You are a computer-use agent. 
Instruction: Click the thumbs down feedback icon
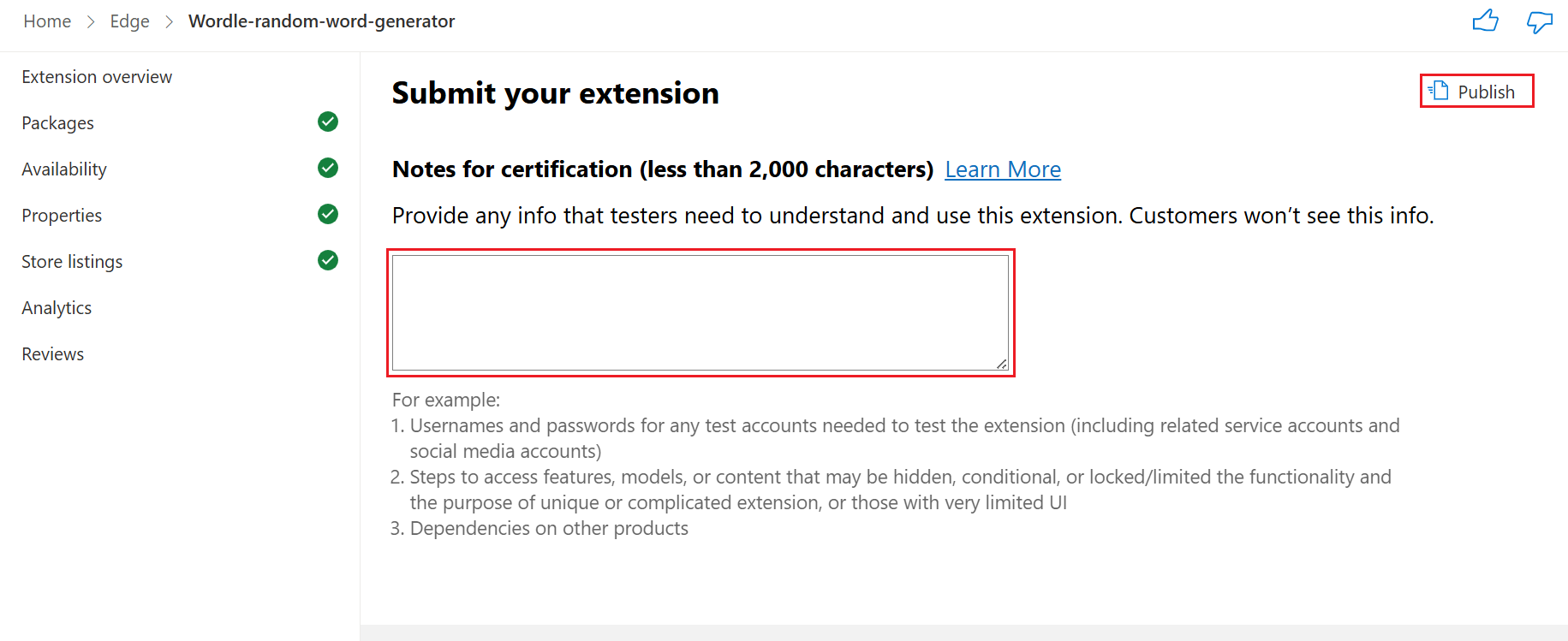point(1539,23)
